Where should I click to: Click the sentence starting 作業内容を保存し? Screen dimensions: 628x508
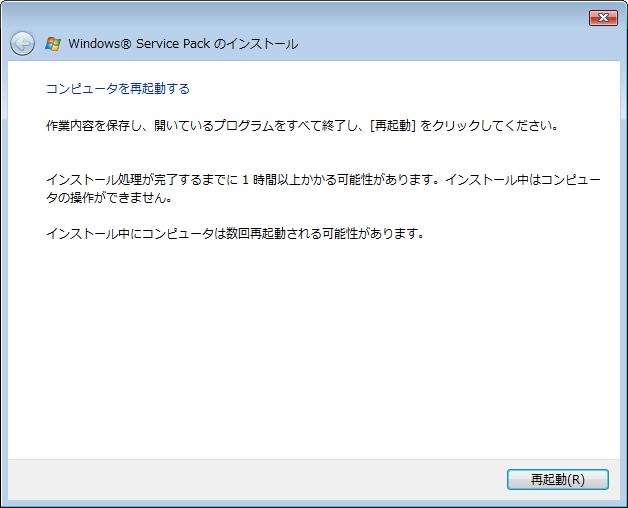(302, 126)
